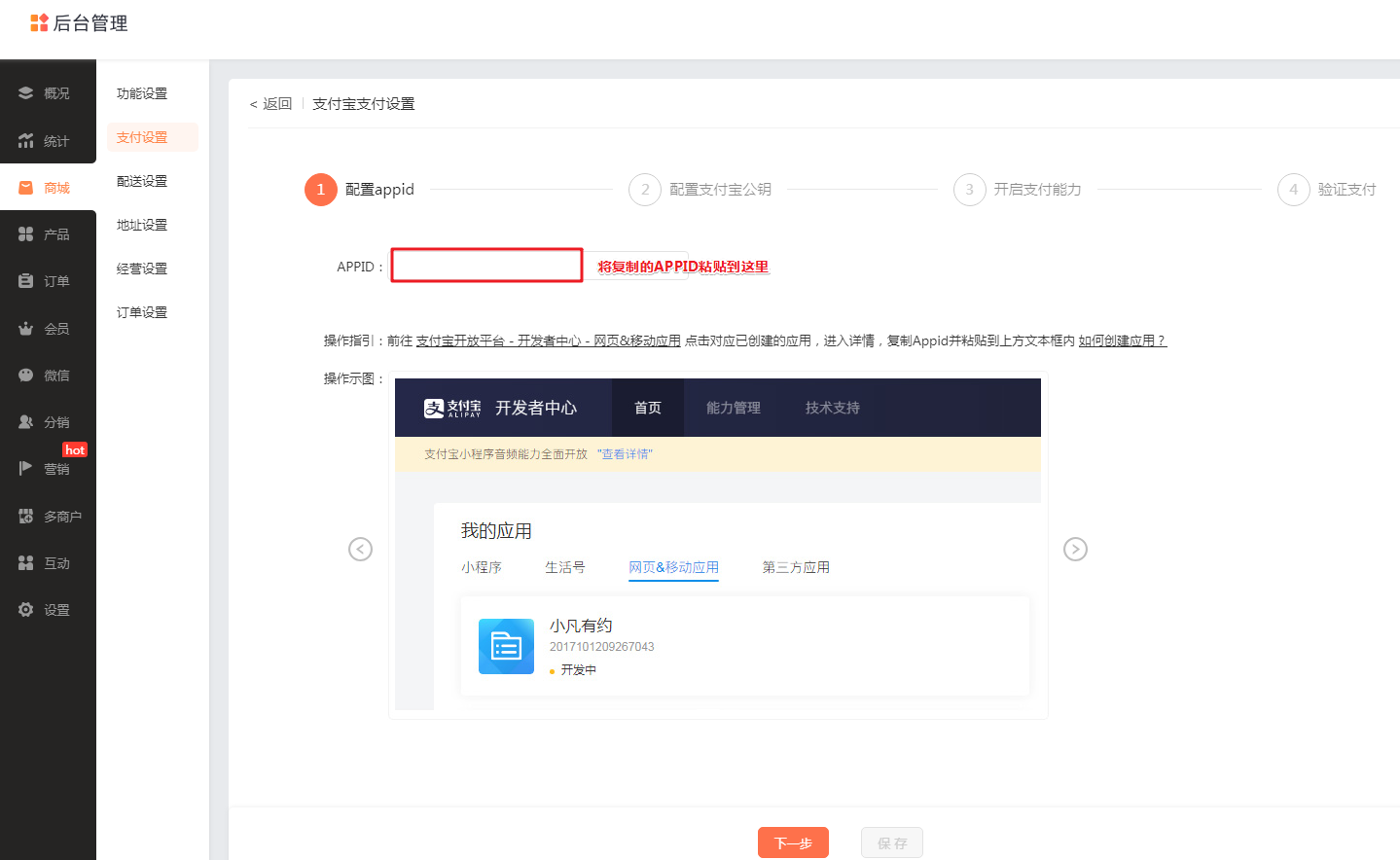Open the 统计 statistics chart icon
This screenshot has height=860, width=1400.
(x=26, y=141)
